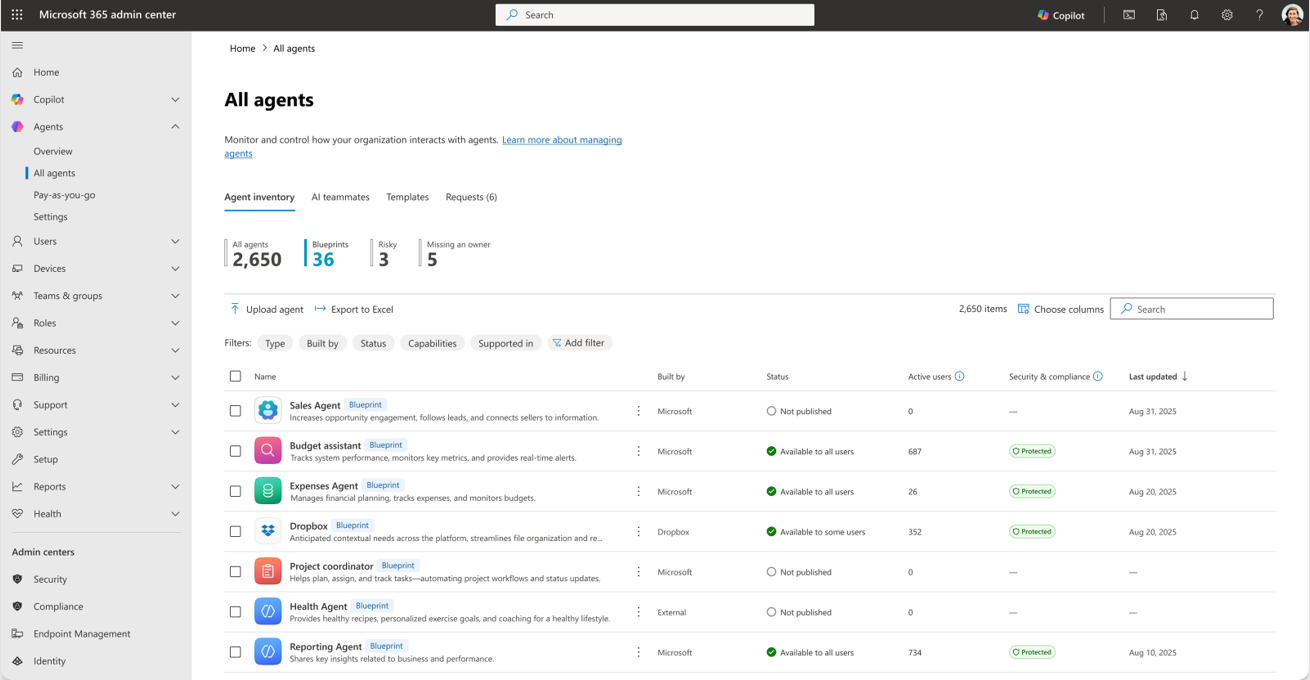Expand the Users section in the sidebar
1310x680 pixels.
[x=175, y=241]
